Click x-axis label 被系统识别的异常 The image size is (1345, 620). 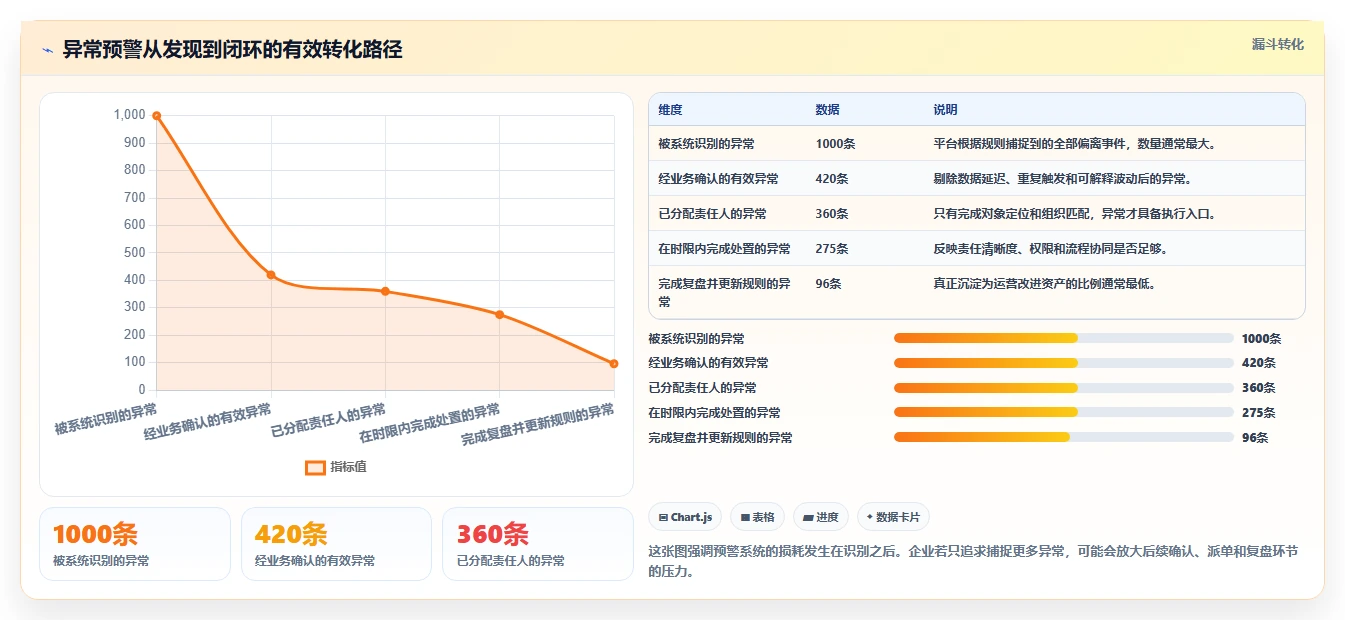[106, 419]
